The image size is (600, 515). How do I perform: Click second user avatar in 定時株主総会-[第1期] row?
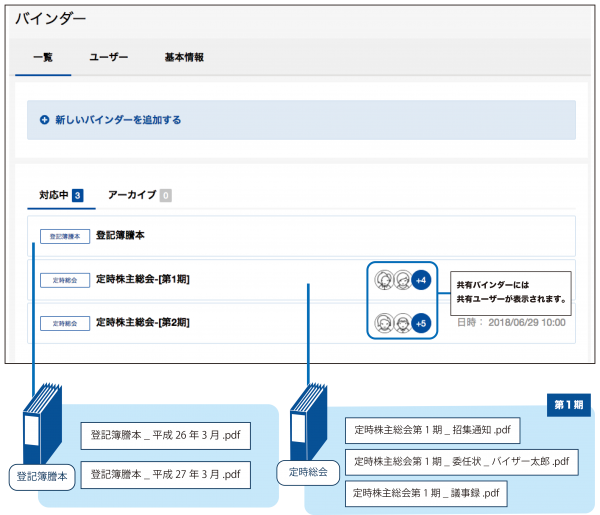402,280
